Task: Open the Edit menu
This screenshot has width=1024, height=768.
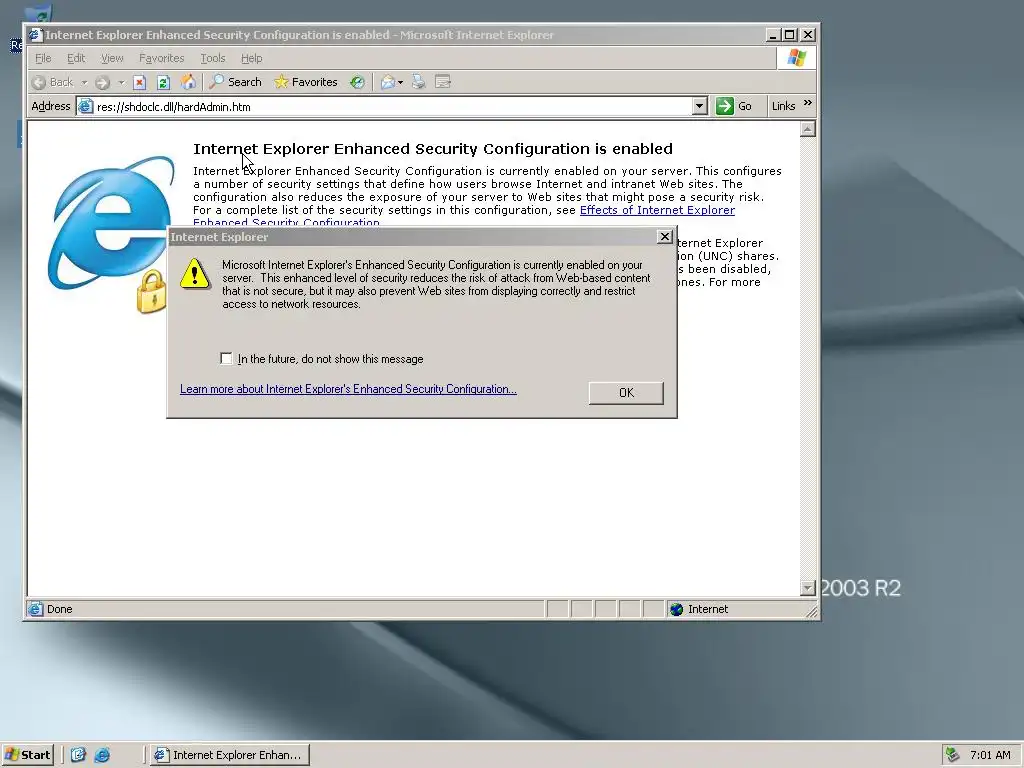Action: (x=76, y=58)
